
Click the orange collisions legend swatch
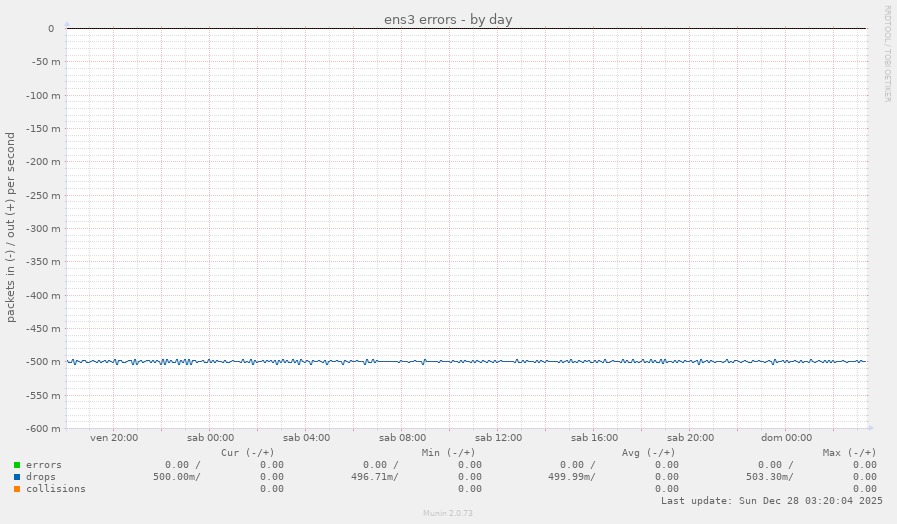tap(17, 489)
